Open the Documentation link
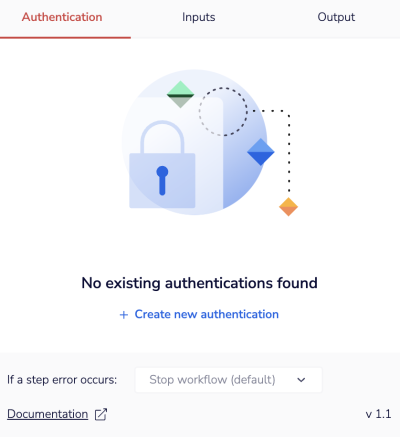 (48, 414)
